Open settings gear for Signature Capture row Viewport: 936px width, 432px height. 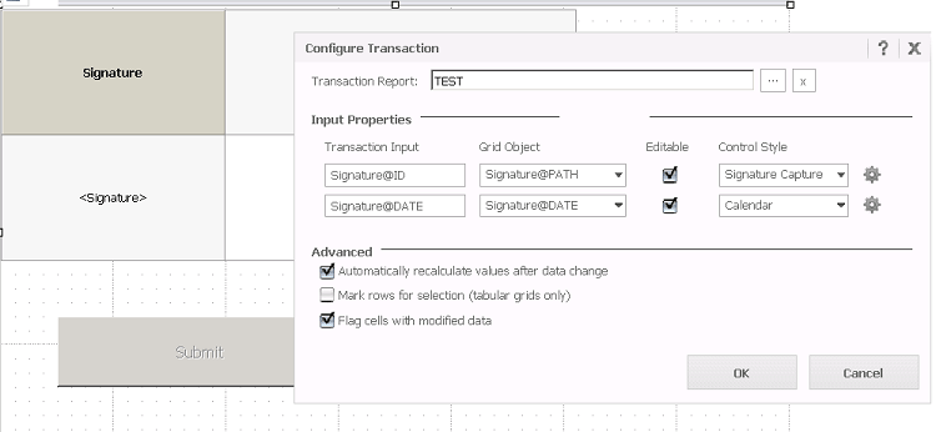(x=872, y=175)
